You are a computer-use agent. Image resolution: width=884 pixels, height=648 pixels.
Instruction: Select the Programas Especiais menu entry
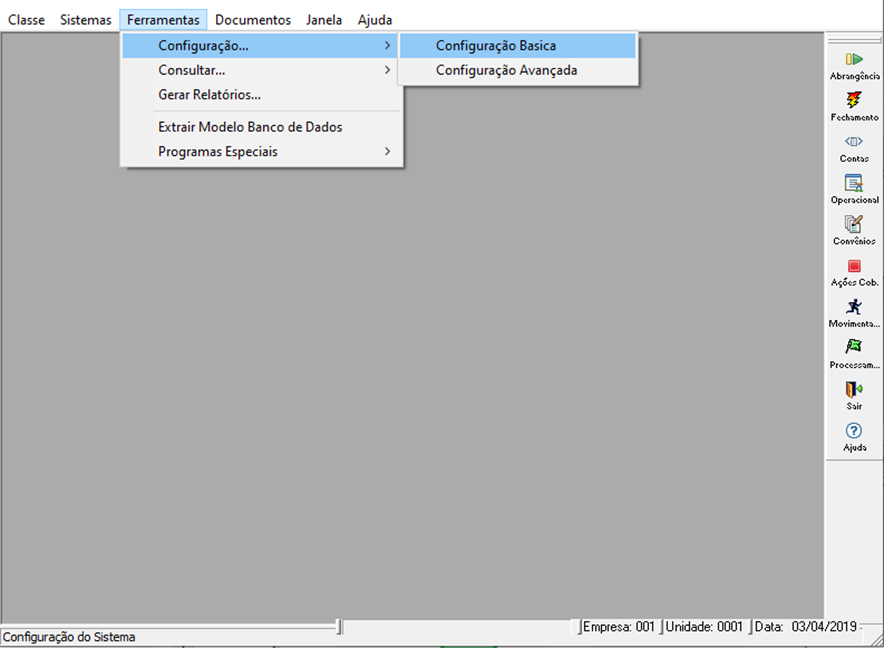coord(262,152)
